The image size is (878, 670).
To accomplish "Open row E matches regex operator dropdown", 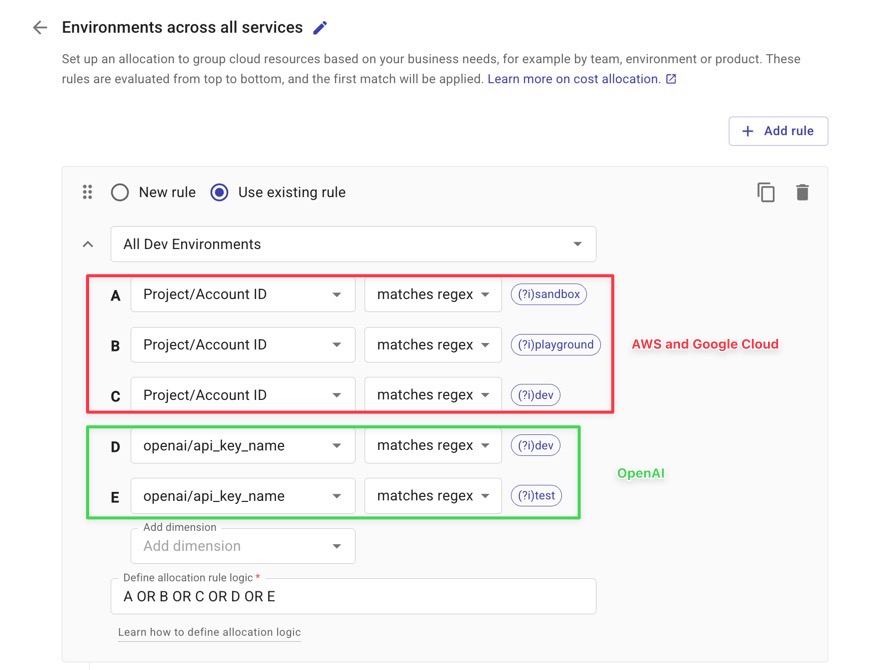I will coord(432,496).
